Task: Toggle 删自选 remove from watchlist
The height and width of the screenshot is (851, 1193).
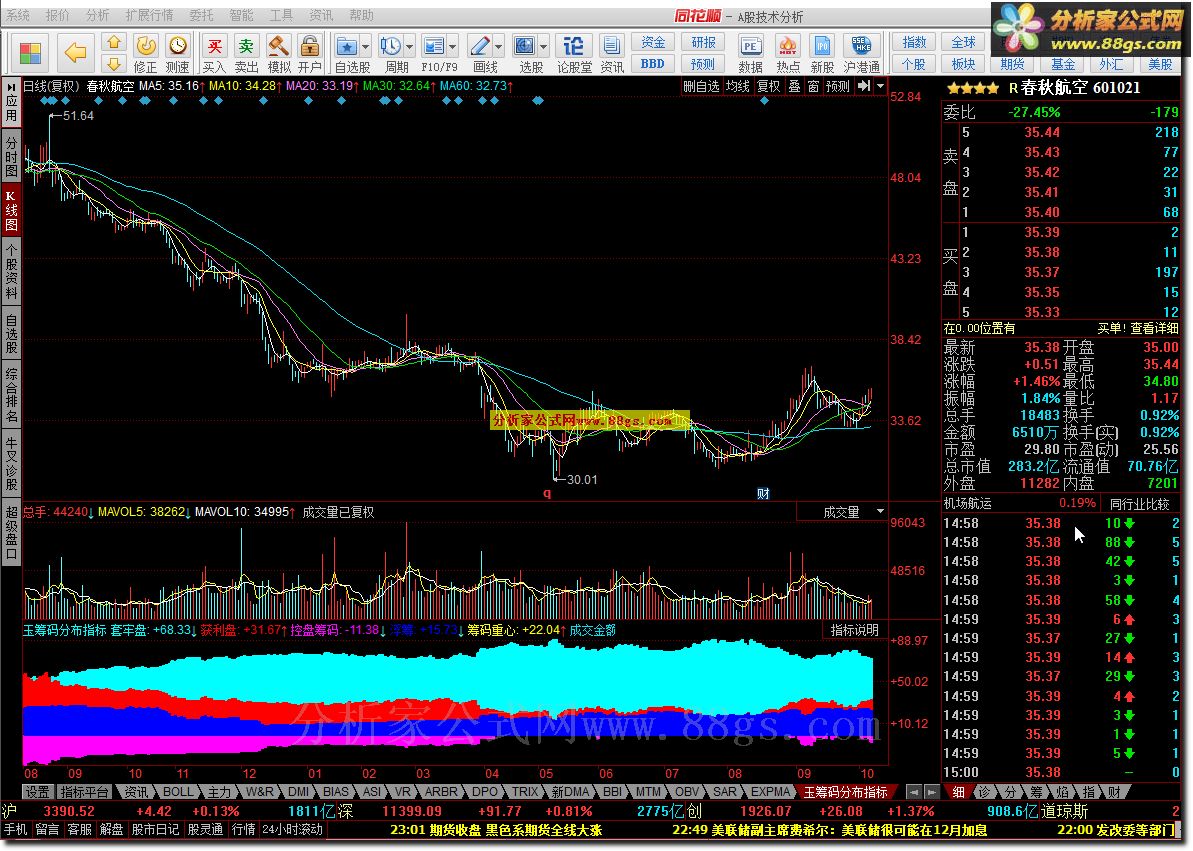Action: [x=701, y=86]
